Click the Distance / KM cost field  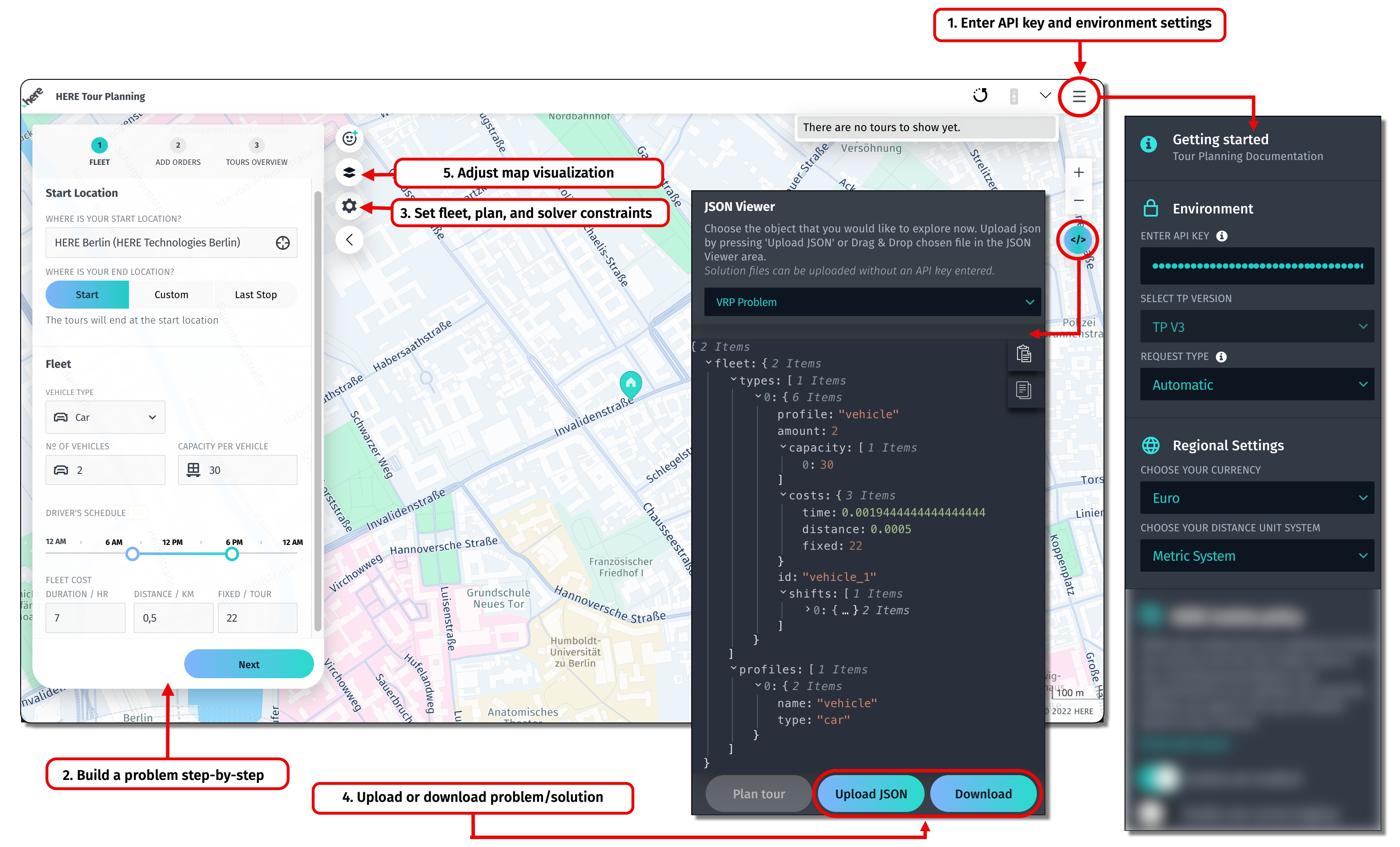pyautogui.click(x=173, y=618)
